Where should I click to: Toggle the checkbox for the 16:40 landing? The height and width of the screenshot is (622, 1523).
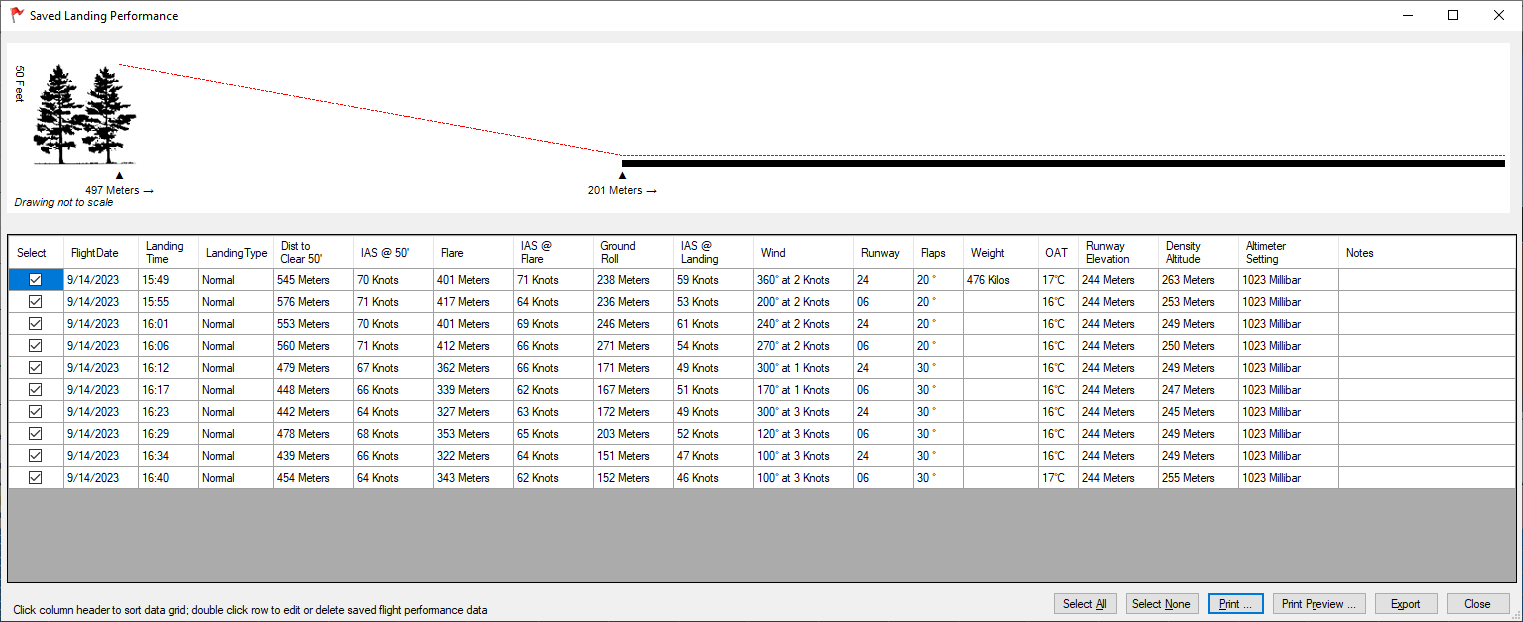36,478
